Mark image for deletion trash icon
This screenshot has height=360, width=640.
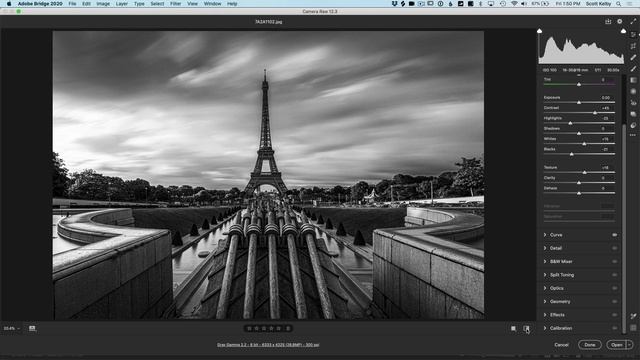point(288,328)
